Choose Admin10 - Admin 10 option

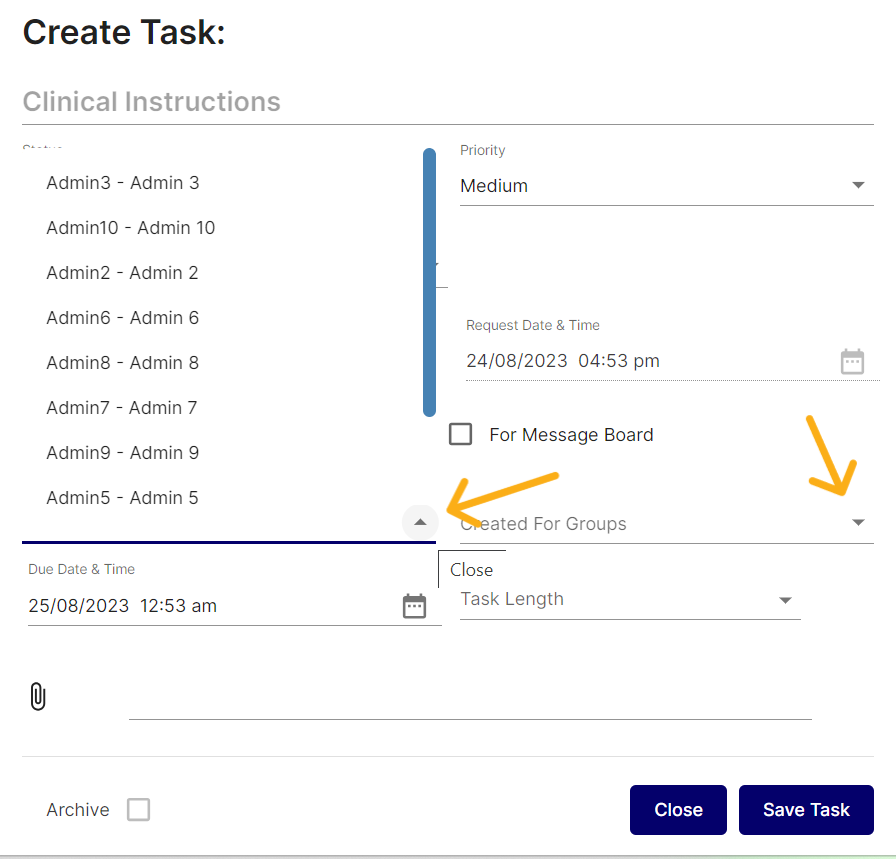[x=131, y=228]
